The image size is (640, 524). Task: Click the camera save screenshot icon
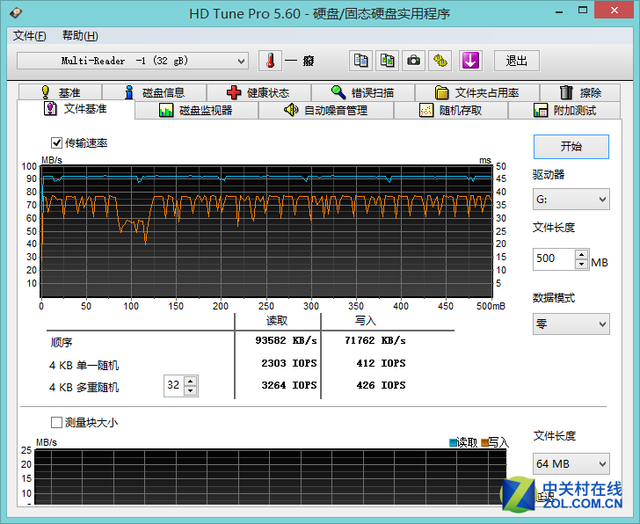tap(413, 61)
